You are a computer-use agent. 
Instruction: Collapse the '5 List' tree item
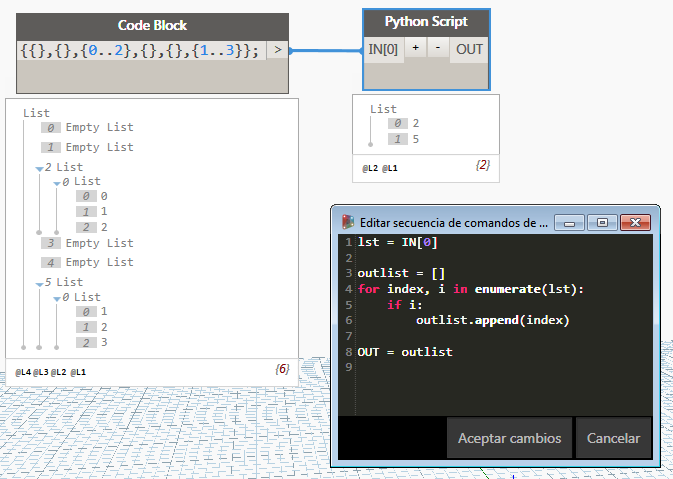(39, 284)
